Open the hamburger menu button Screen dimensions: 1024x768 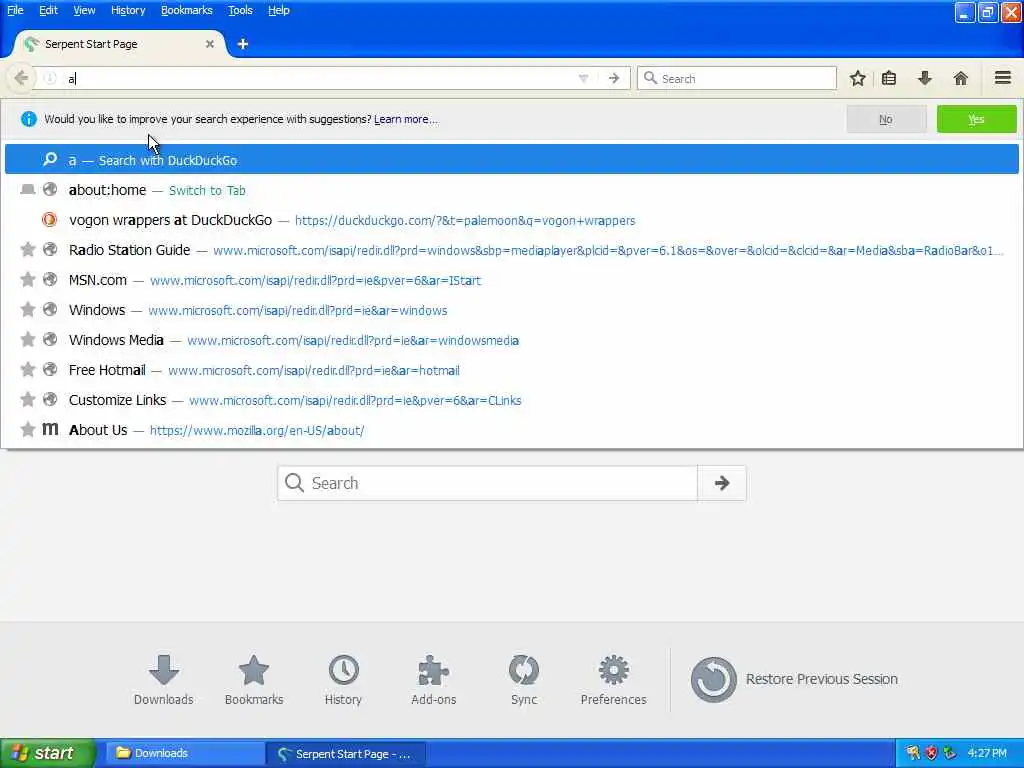point(1002,78)
